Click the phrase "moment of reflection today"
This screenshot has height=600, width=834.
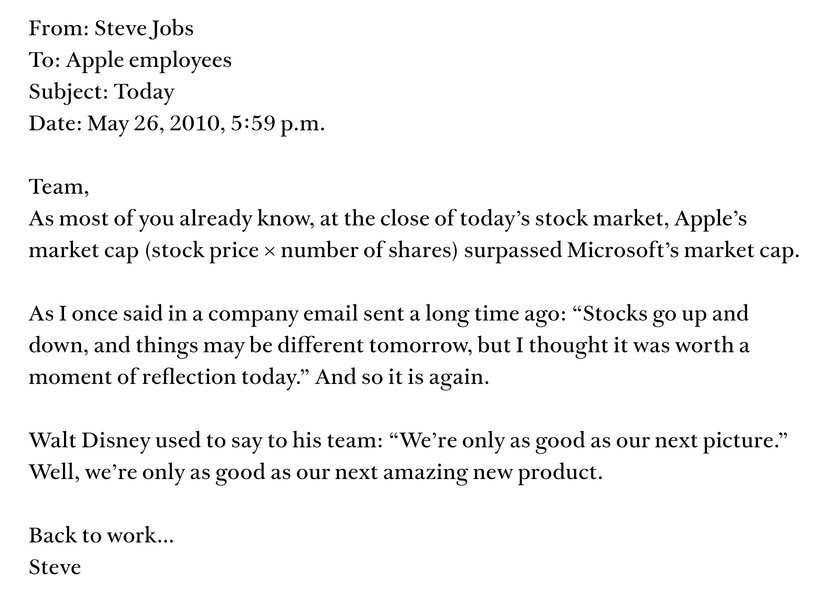click(x=156, y=379)
